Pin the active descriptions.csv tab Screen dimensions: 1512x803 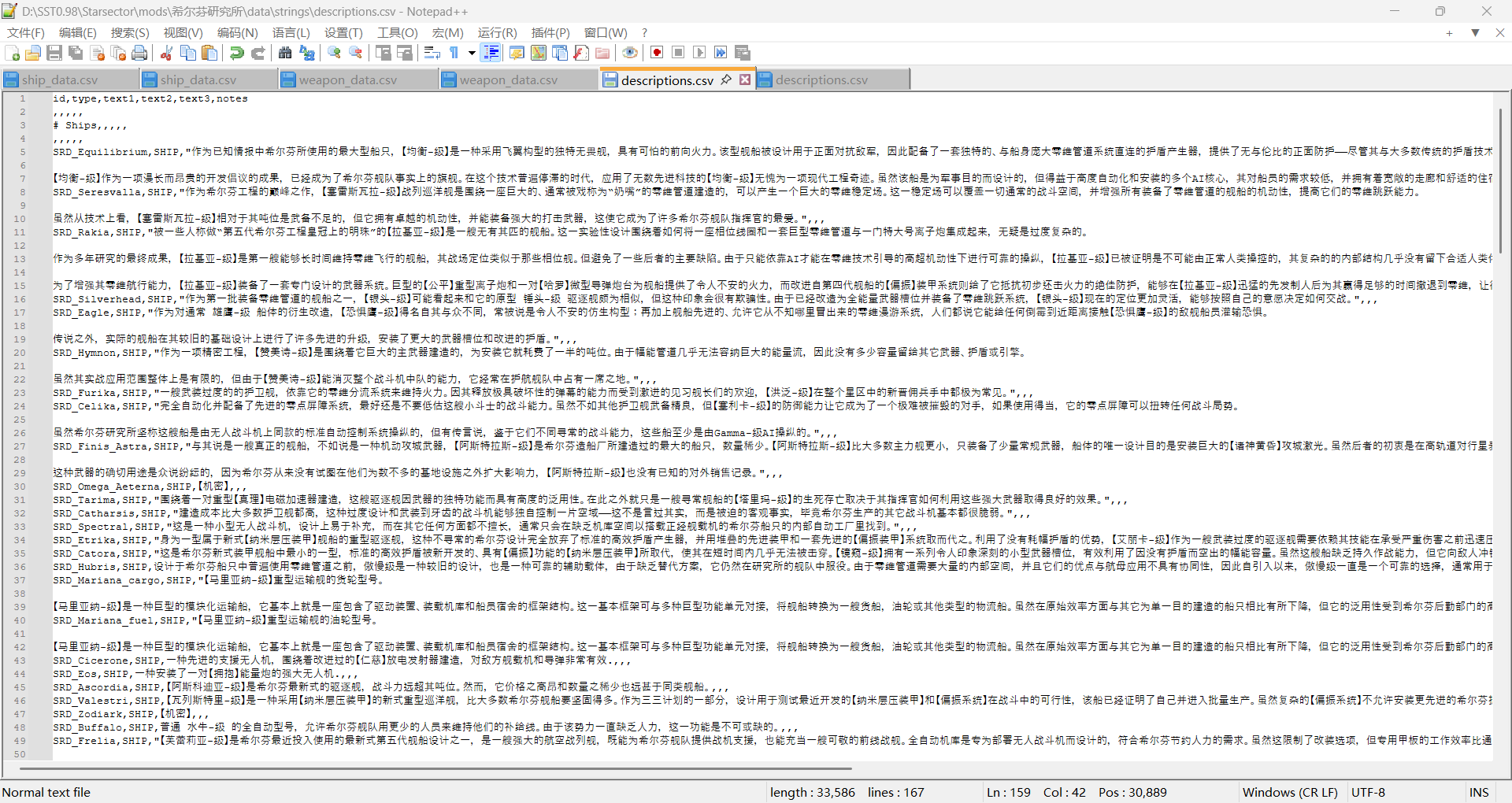point(726,80)
